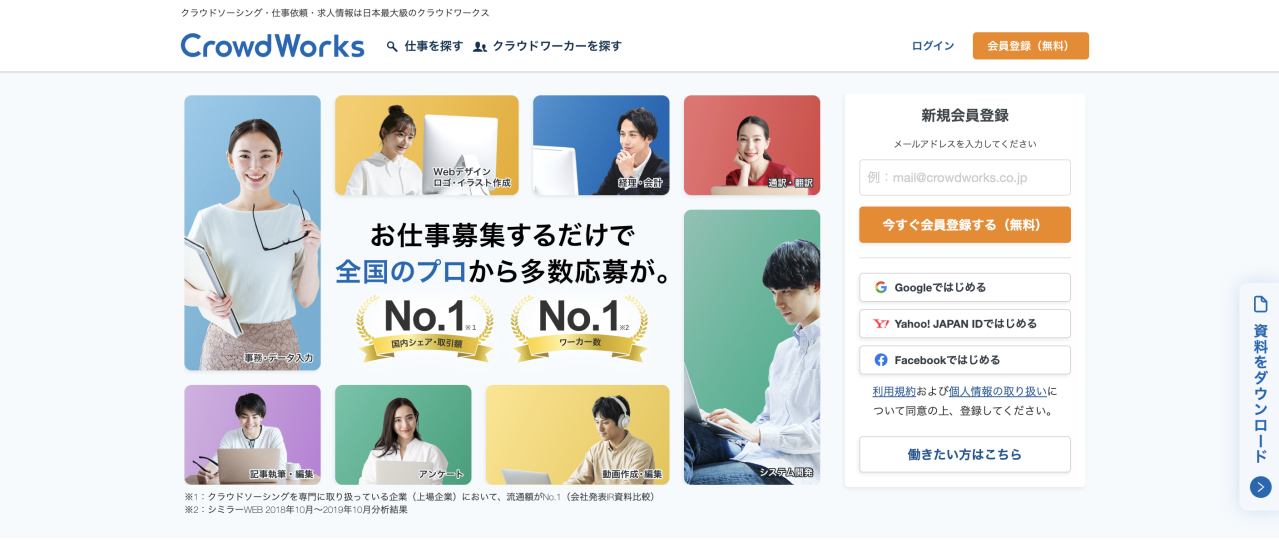
Task: Open the 個人情報の取り扱い link
Action: click(x=998, y=391)
